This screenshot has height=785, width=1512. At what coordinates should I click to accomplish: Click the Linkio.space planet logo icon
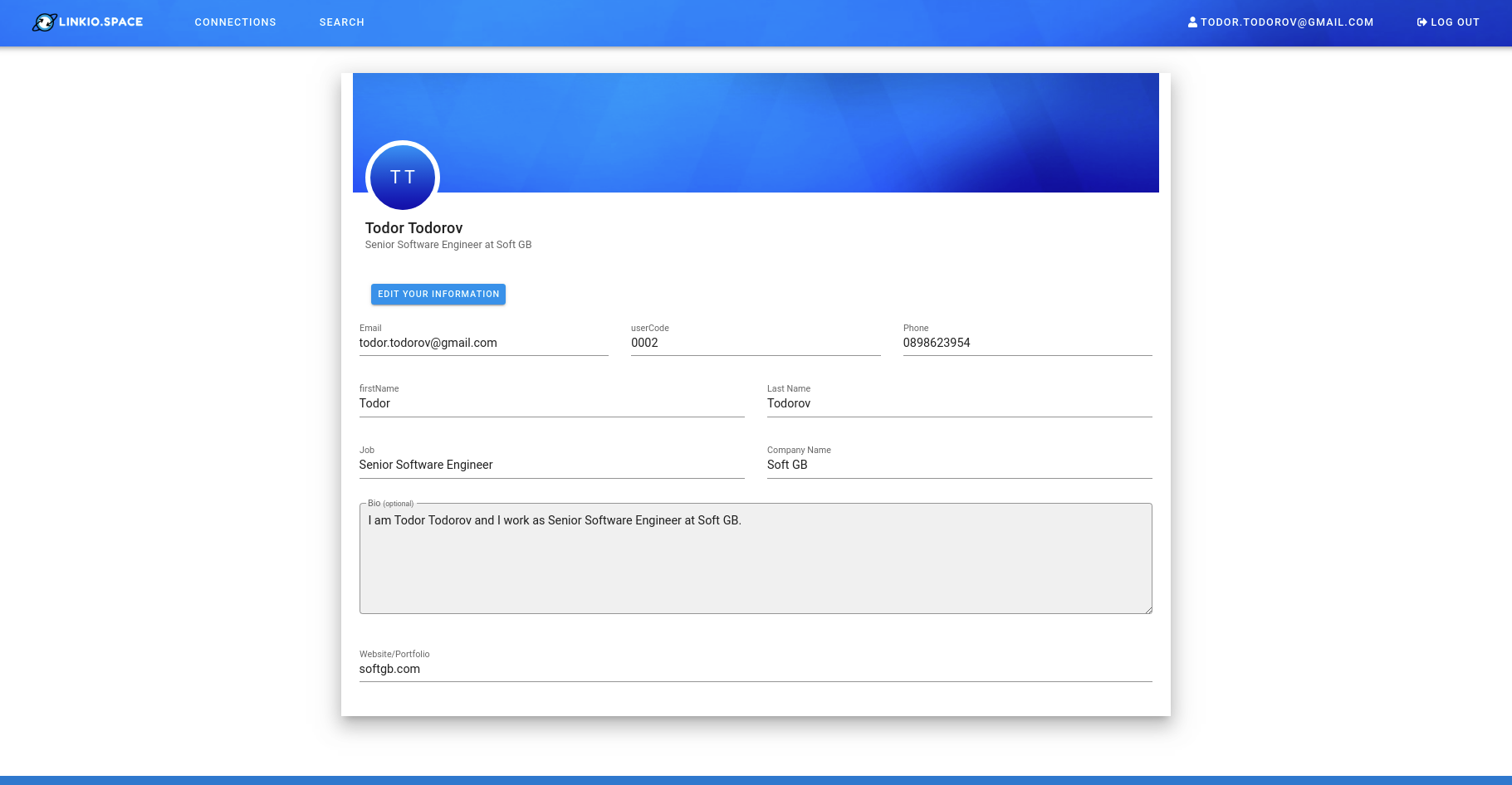click(45, 22)
